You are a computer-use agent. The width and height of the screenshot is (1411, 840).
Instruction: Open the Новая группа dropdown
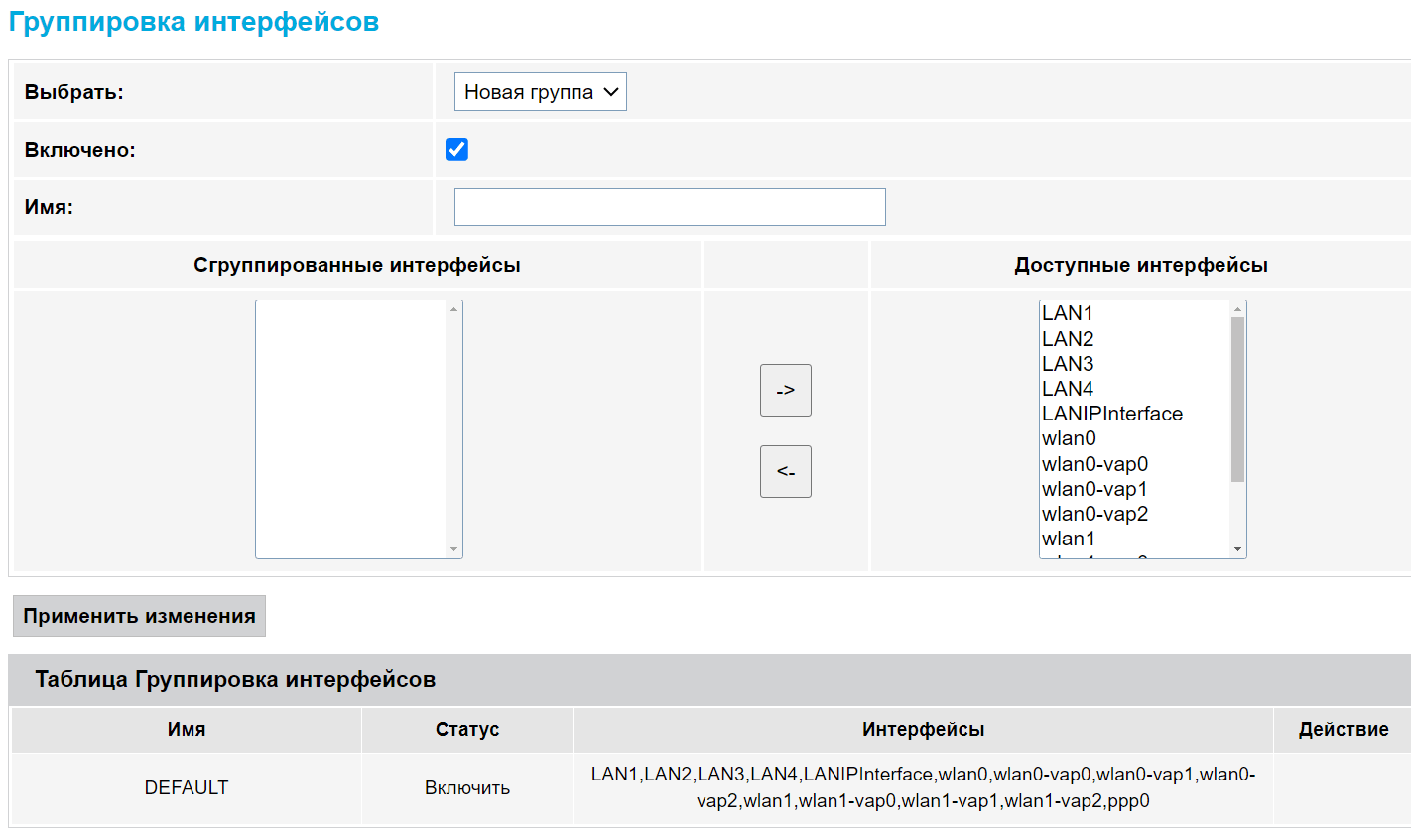pyautogui.click(x=540, y=92)
